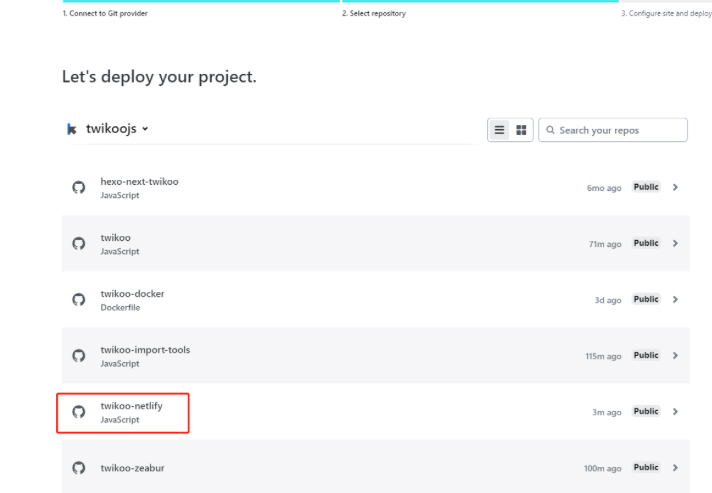
Task: Open chevron arrow for twikoo-docker row
Action: point(675,300)
